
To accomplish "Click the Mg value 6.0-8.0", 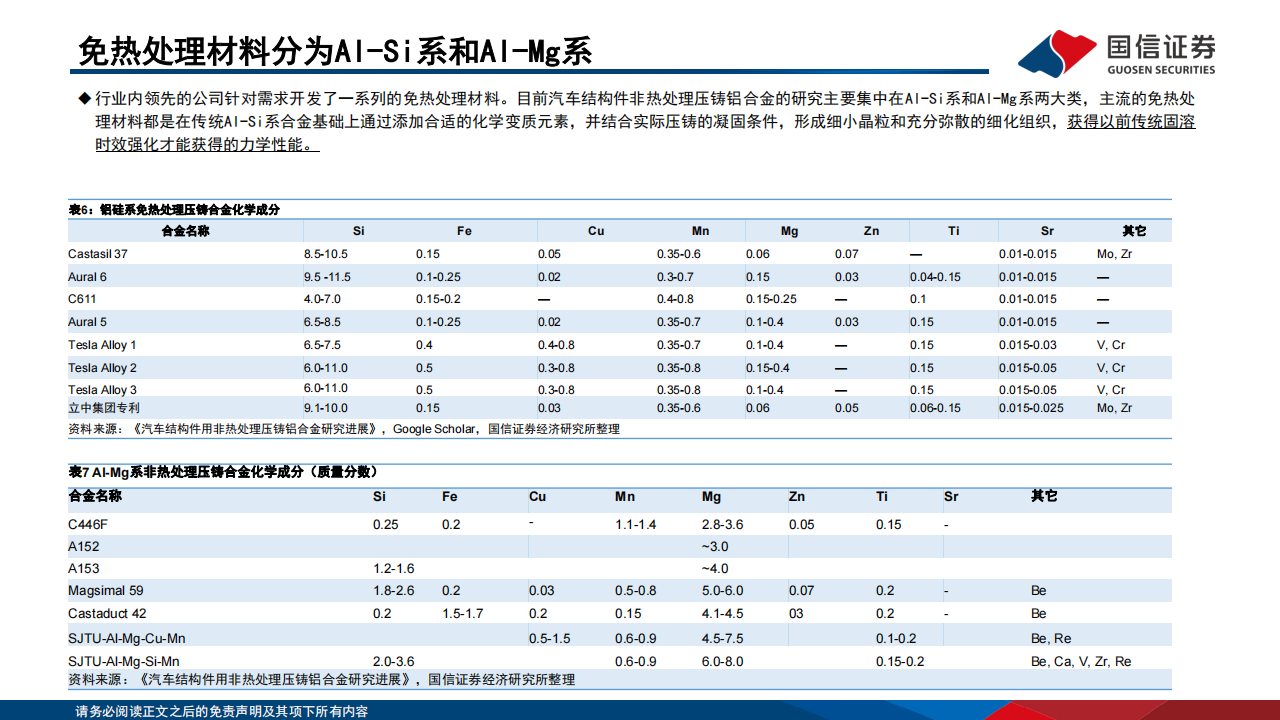I will pos(722,661).
